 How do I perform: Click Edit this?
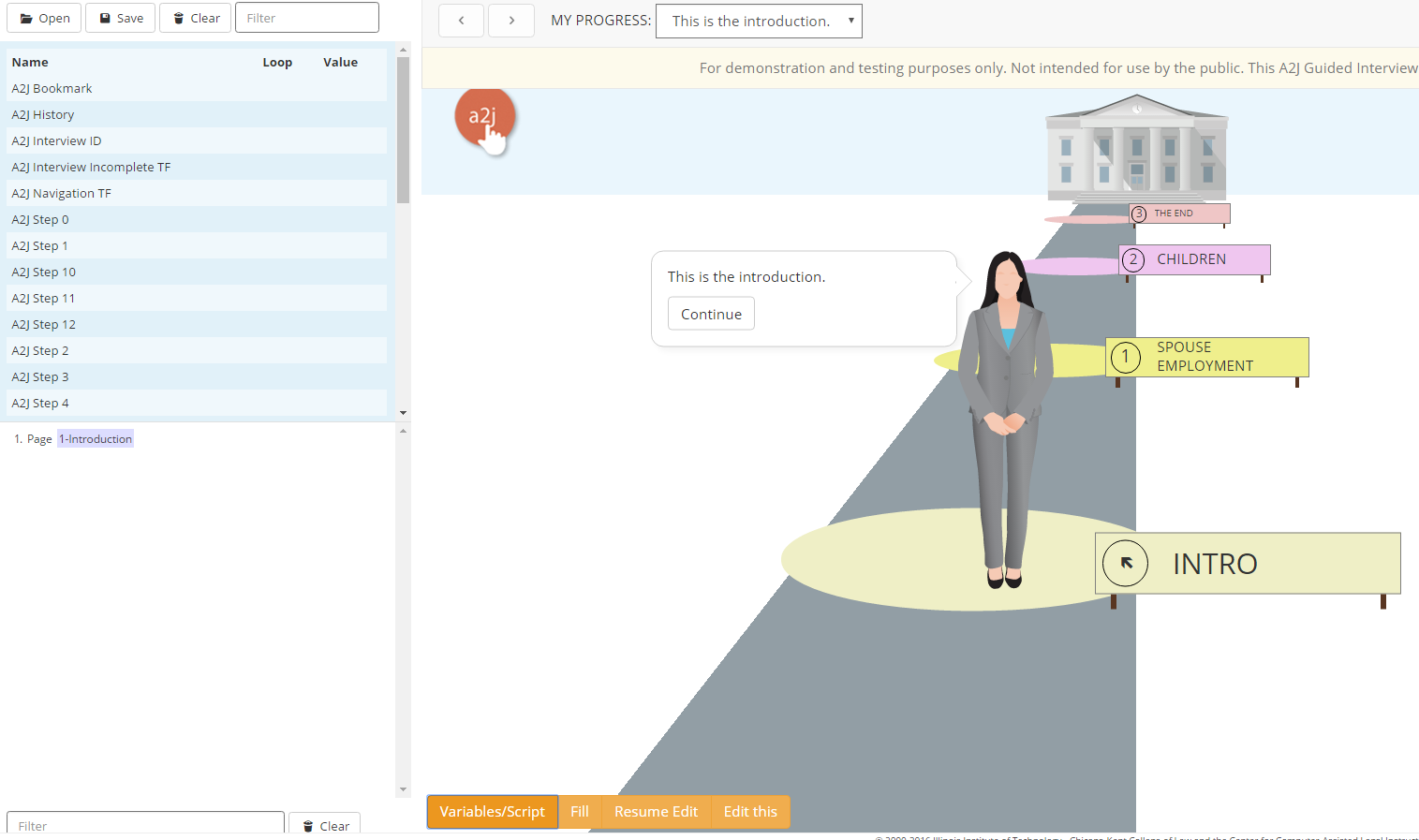[750, 812]
